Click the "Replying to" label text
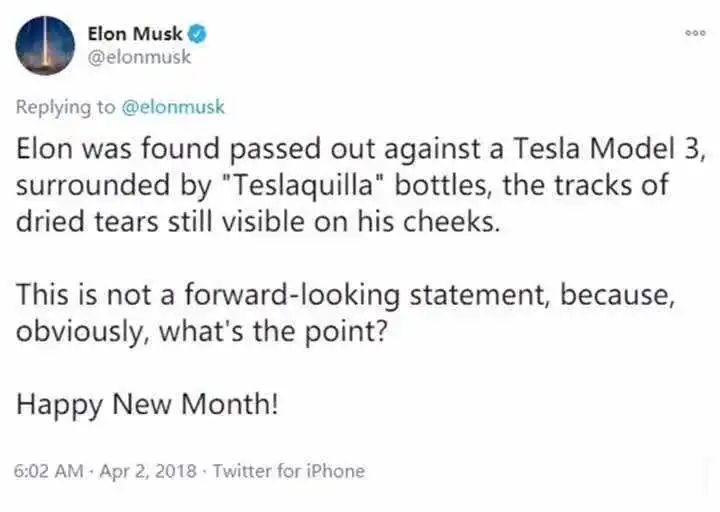Viewport: 720px width, 512px height. coord(66,107)
